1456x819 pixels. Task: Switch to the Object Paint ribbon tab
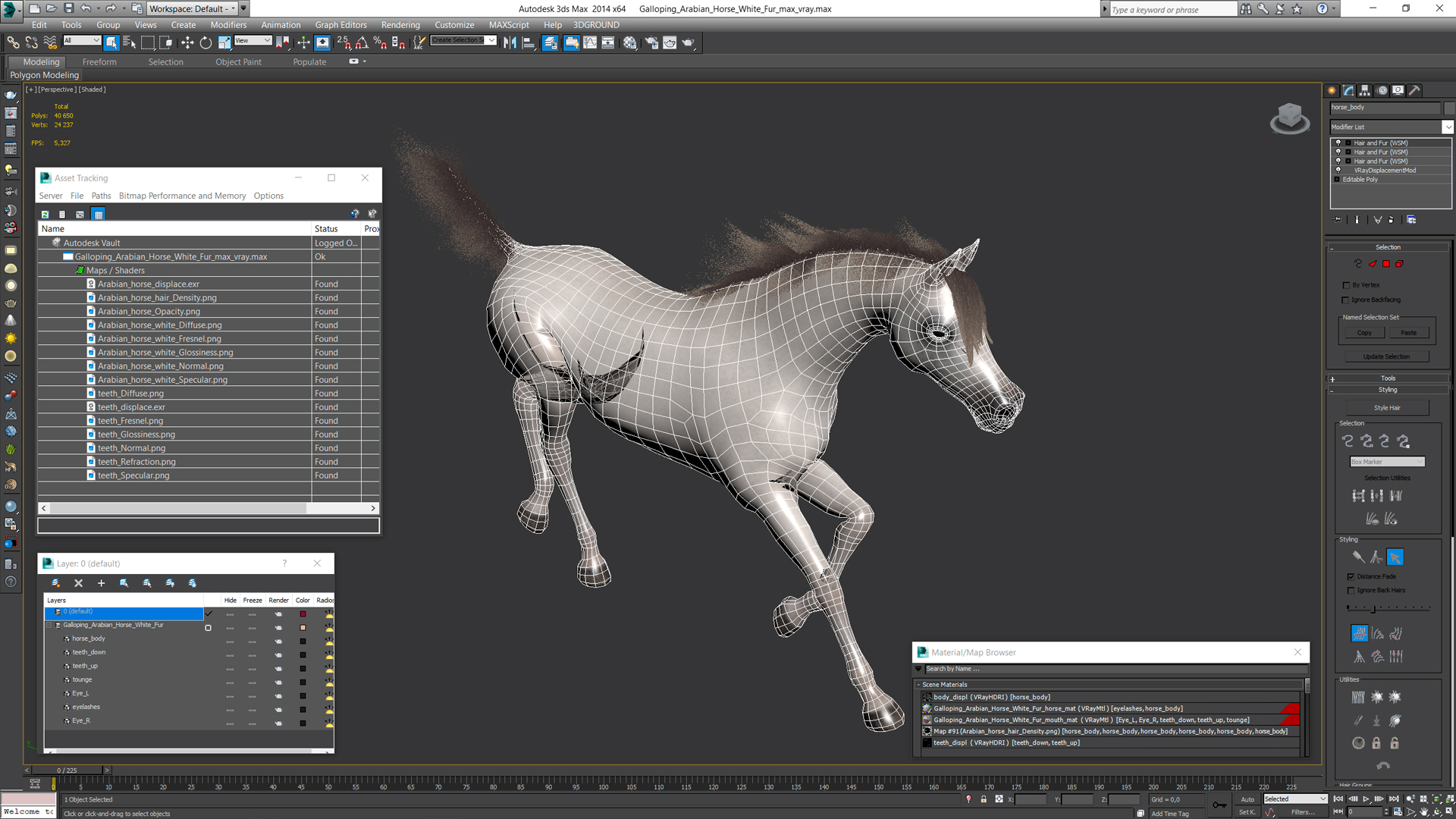pos(238,62)
